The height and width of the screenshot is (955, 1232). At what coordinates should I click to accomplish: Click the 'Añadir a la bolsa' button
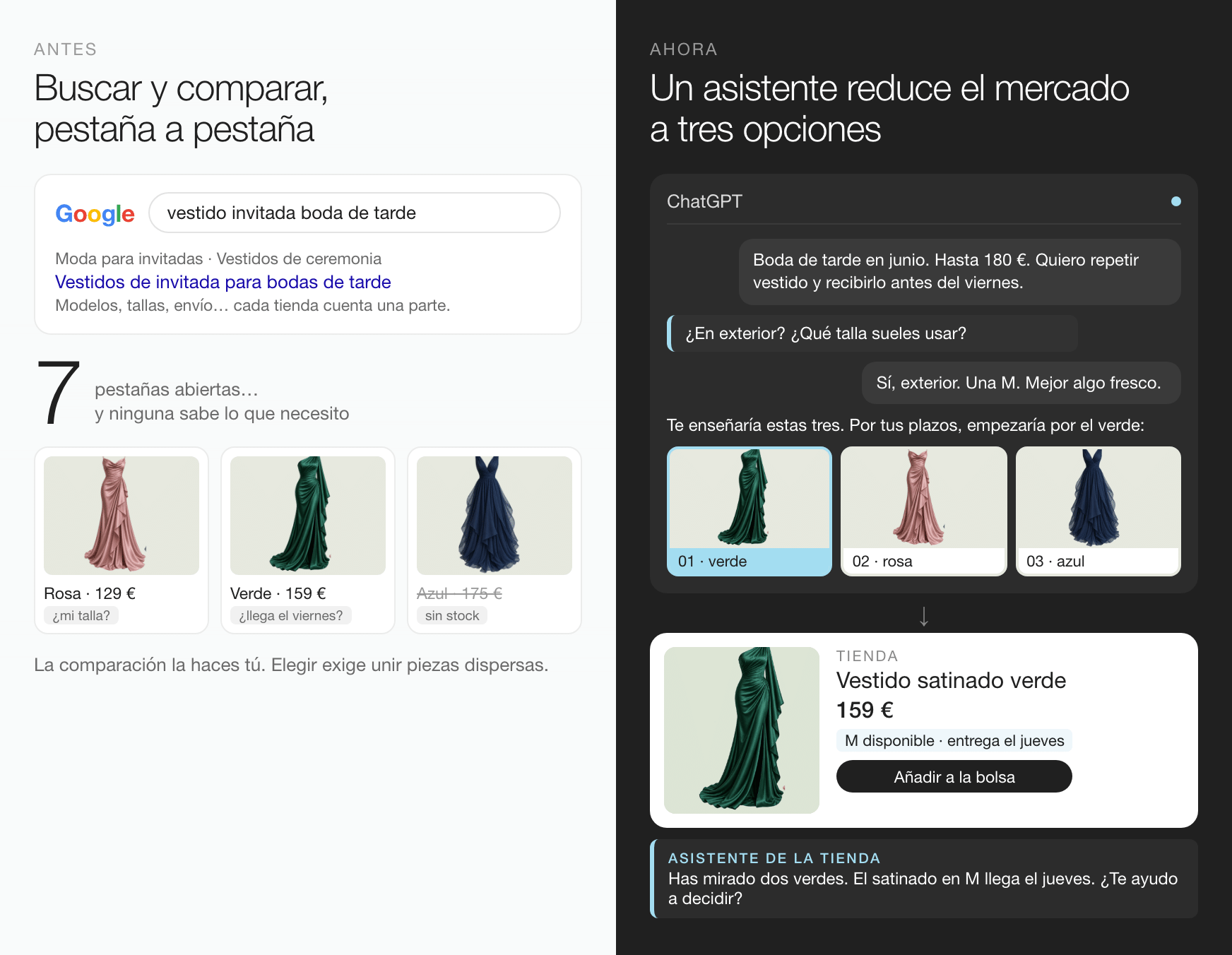954,776
